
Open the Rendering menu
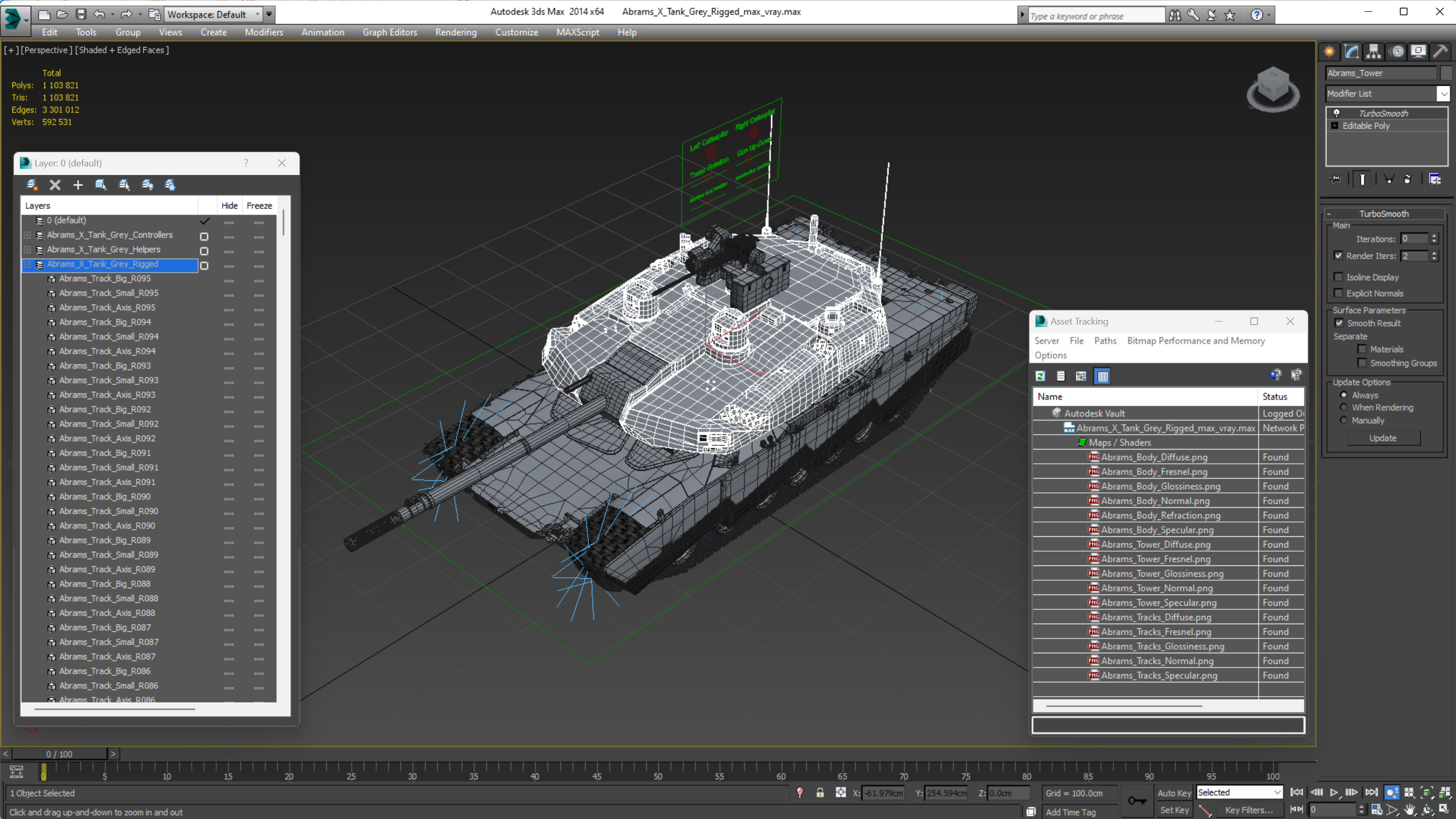coord(456,32)
